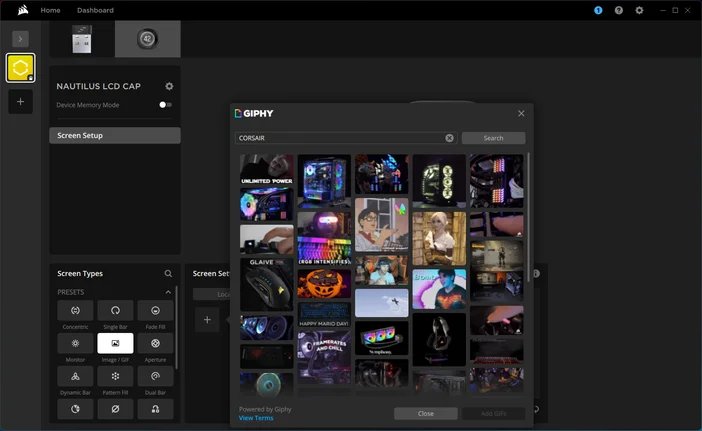
Task: Pick the Pattern Fill preset
Action: tap(115, 376)
